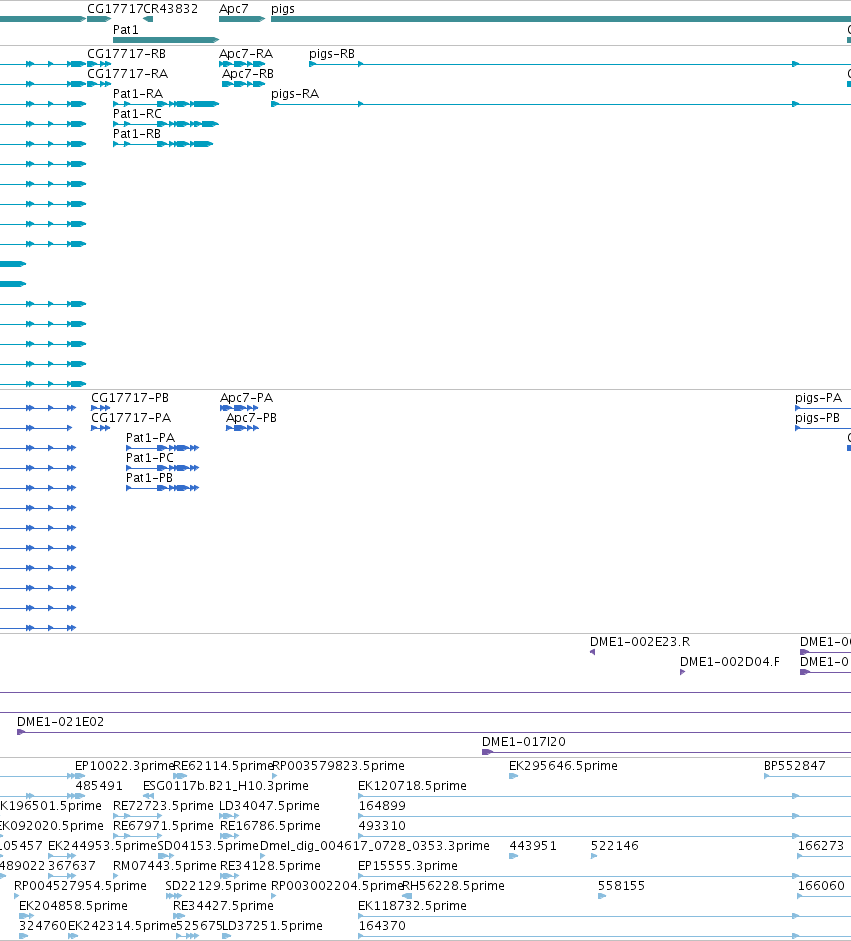The height and width of the screenshot is (941, 851).
Task: Click the pigs-PA label
Action: [x=818, y=398]
